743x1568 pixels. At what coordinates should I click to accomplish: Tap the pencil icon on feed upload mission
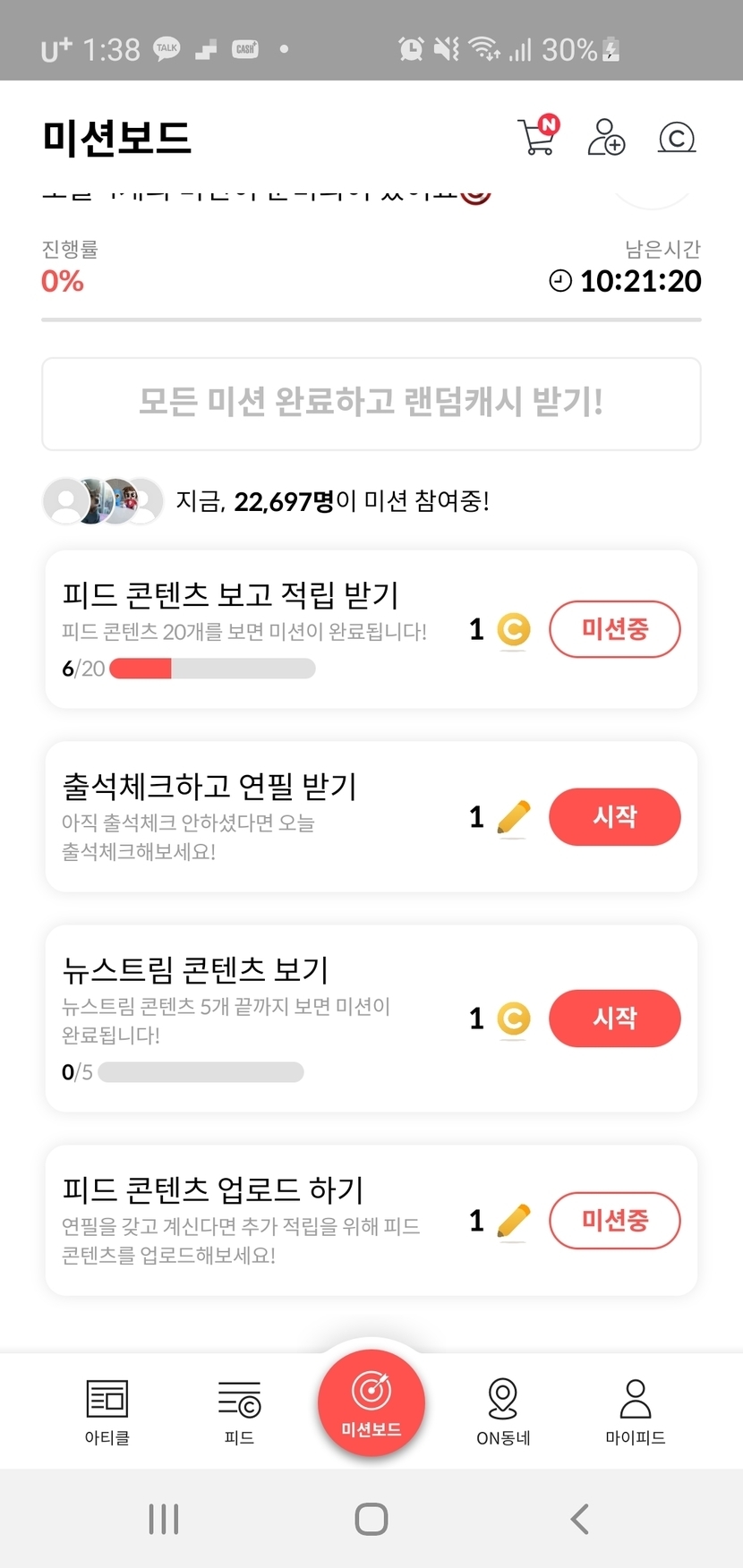tap(513, 1221)
